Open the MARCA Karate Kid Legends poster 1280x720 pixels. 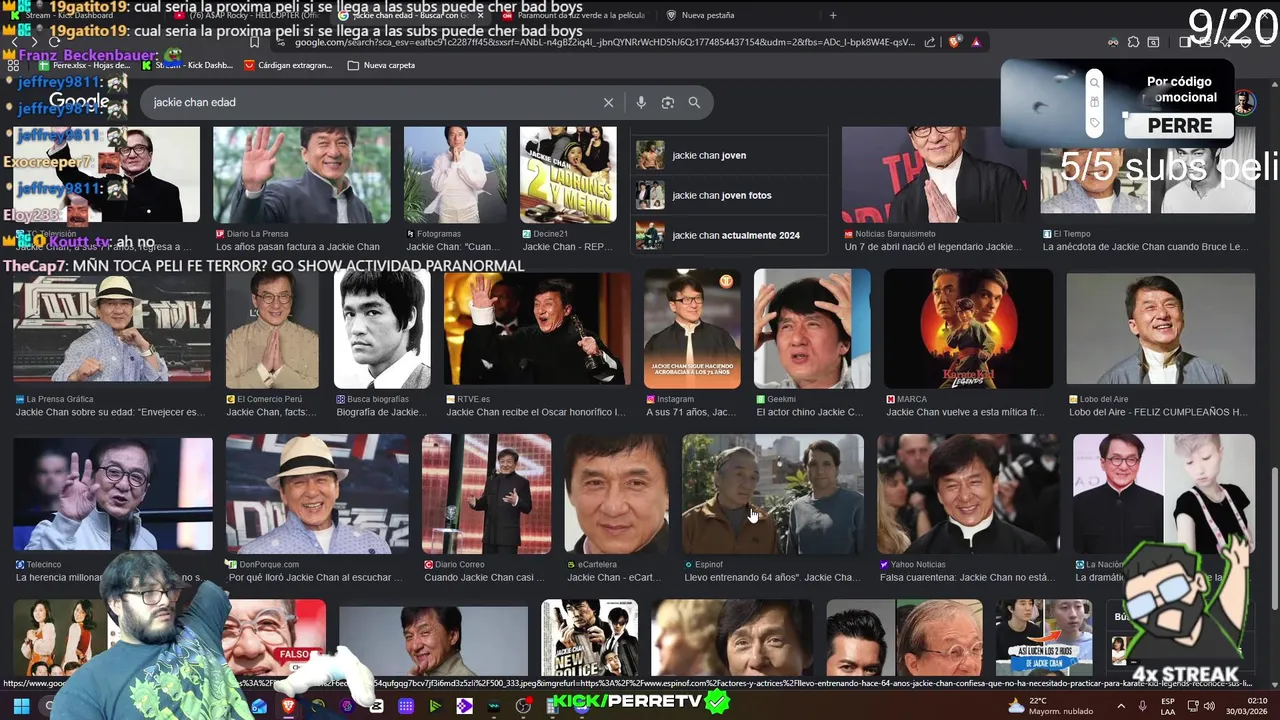(968, 329)
